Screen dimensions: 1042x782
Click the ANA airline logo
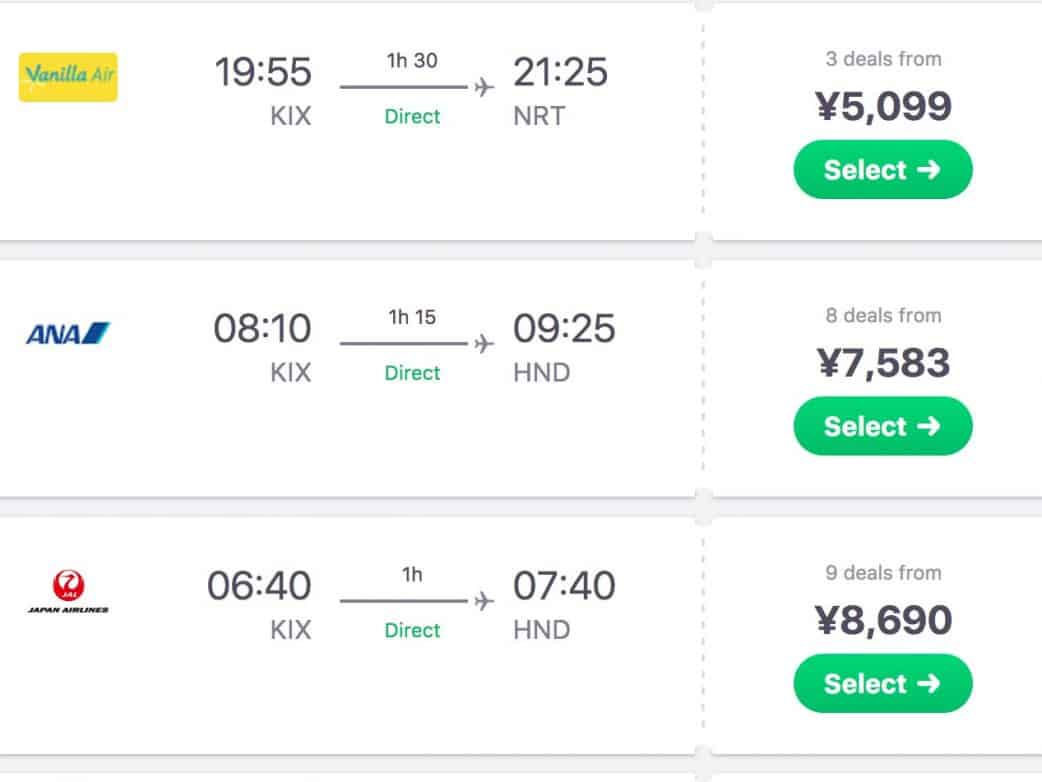pyautogui.click(x=68, y=333)
